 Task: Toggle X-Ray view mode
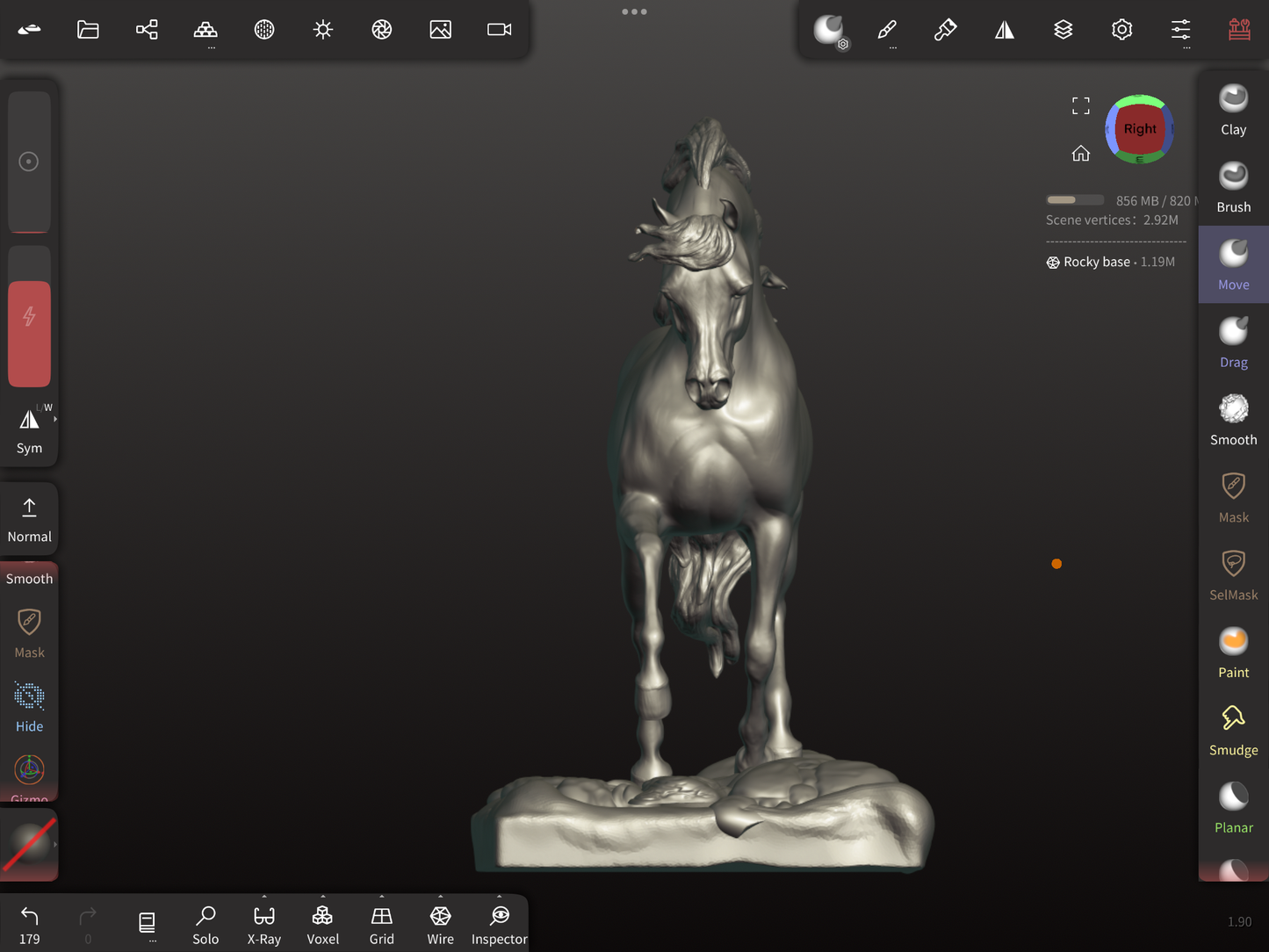point(263,924)
